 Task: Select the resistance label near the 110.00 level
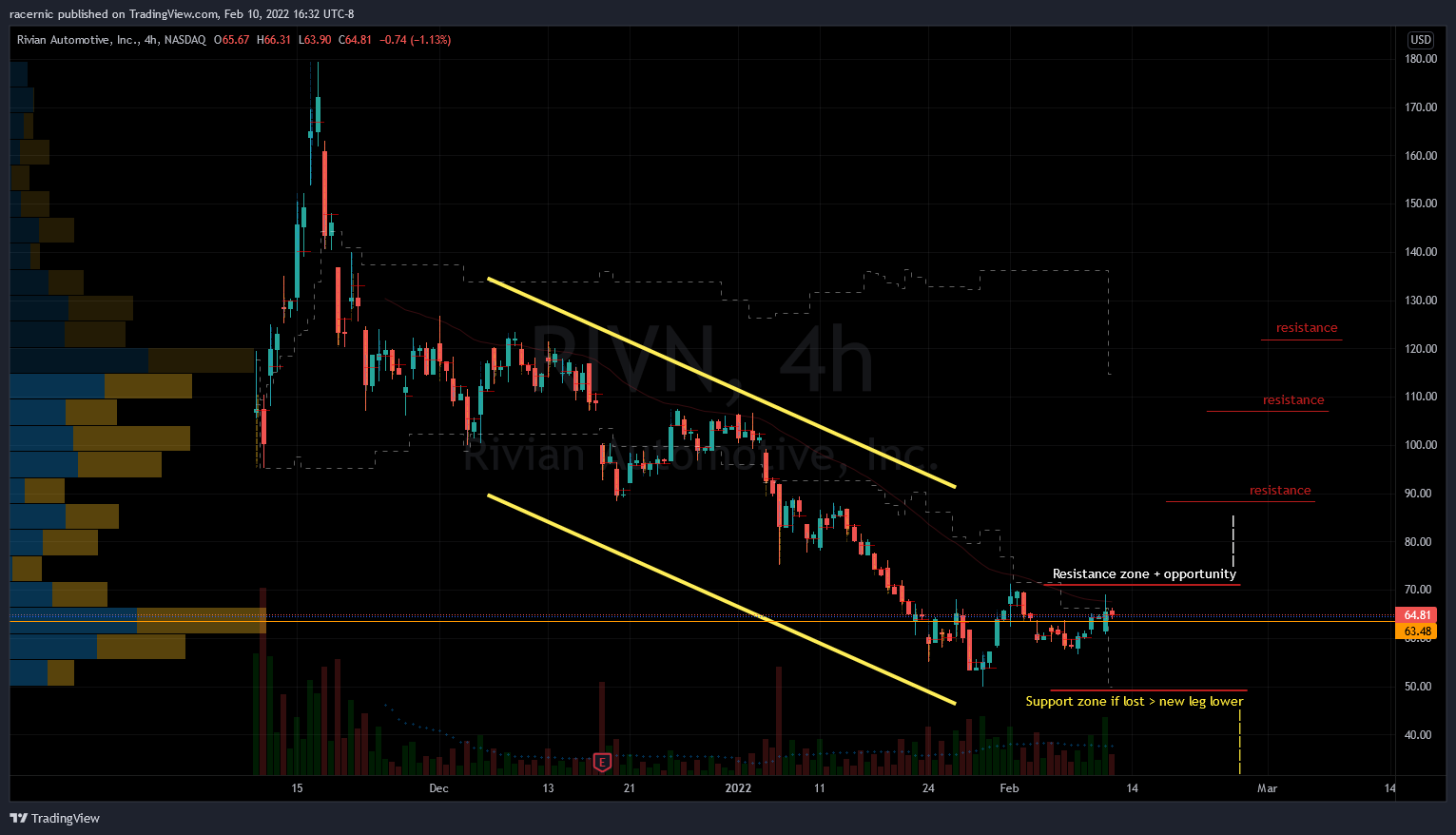tap(1293, 400)
